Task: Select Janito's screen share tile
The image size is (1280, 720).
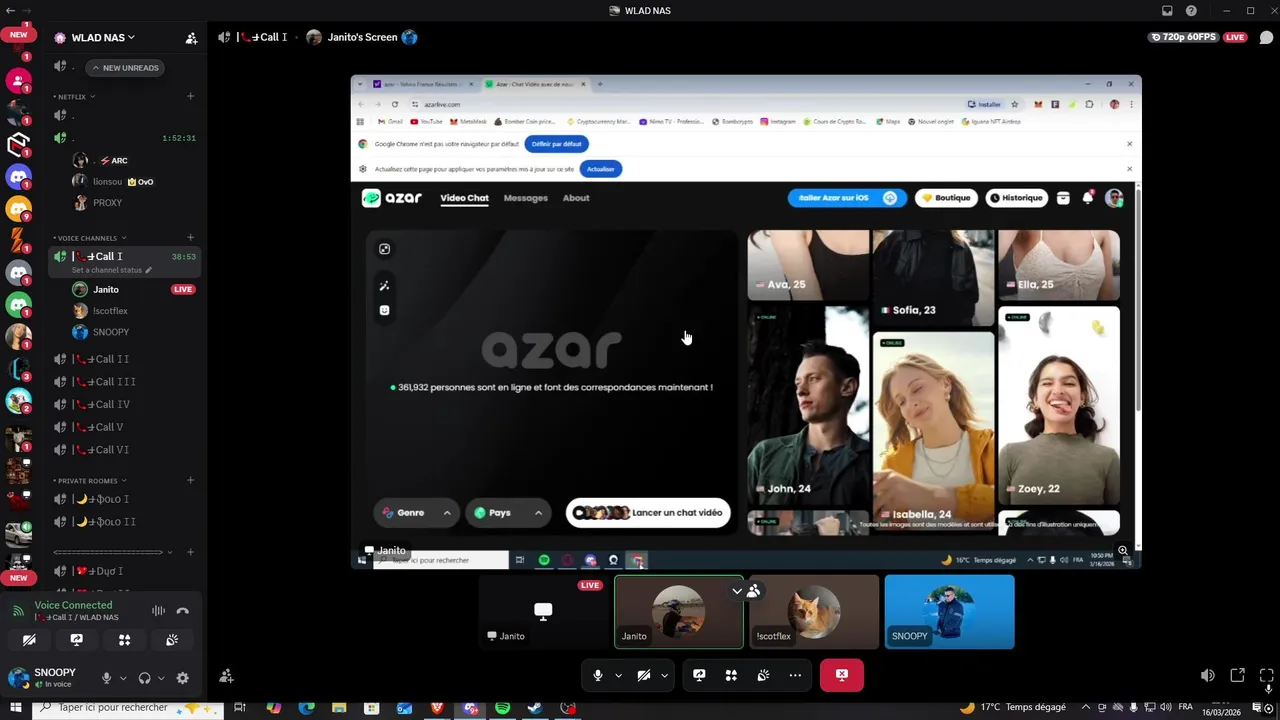Action: [x=544, y=612]
